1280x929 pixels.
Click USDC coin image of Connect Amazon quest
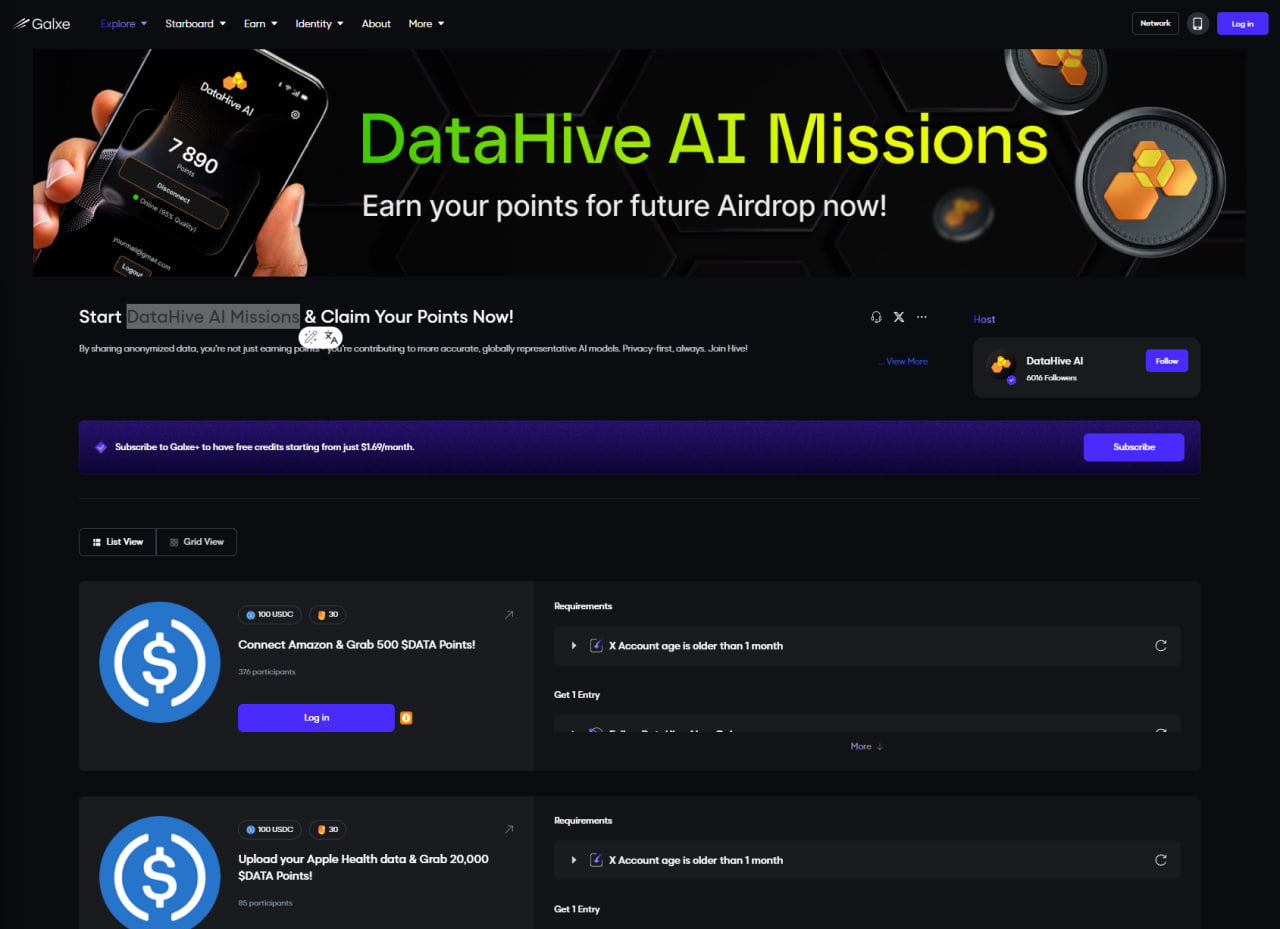pyautogui.click(x=160, y=662)
